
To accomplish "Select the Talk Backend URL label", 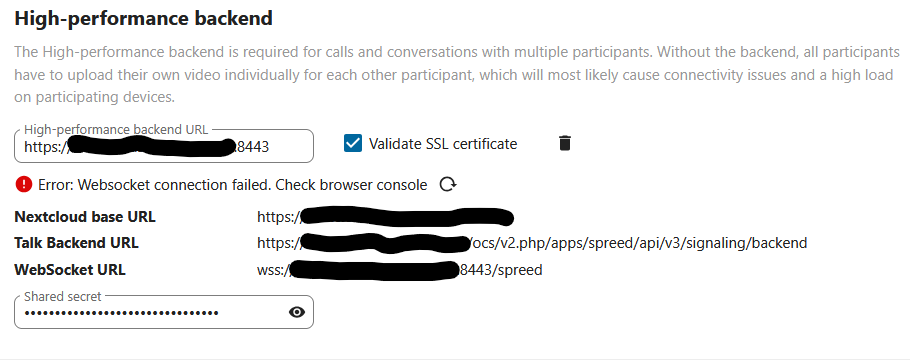I will pyautogui.click(x=76, y=243).
